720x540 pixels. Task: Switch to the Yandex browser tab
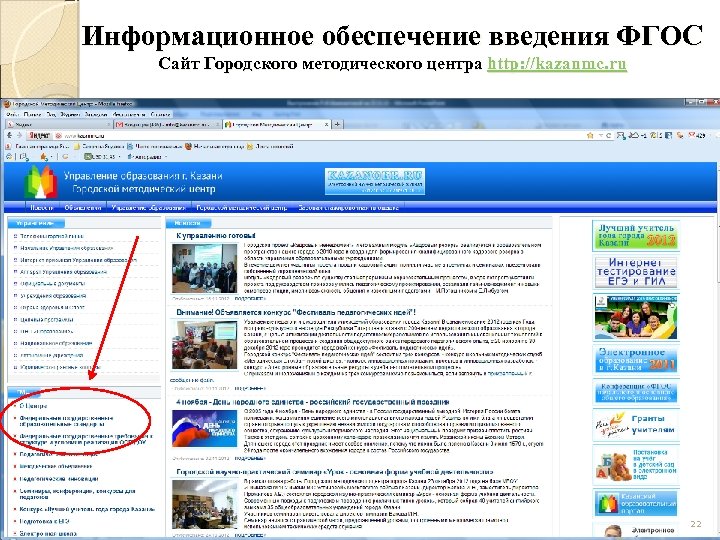pyautogui.click(x=58, y=124)
